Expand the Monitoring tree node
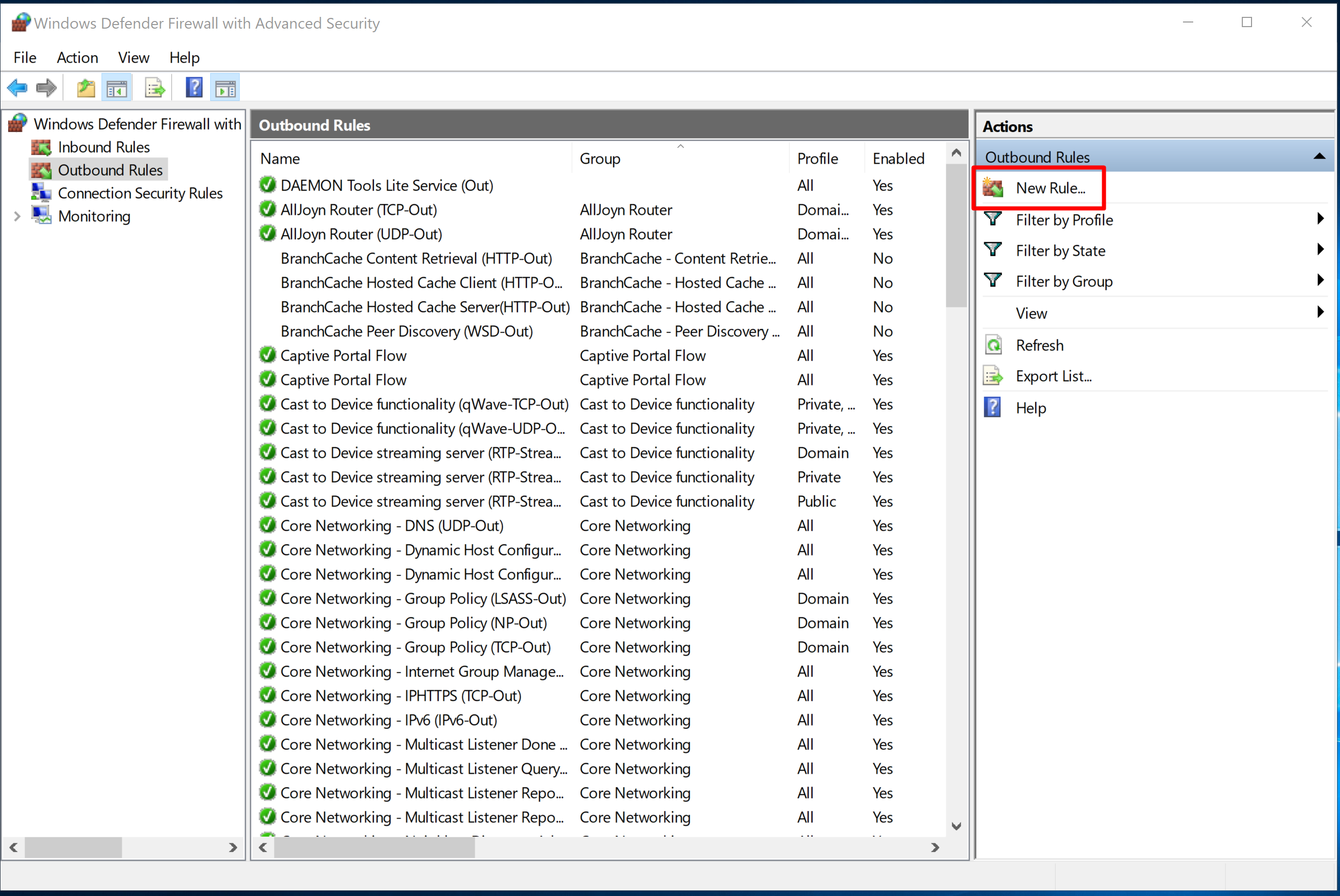 [17, 216]
